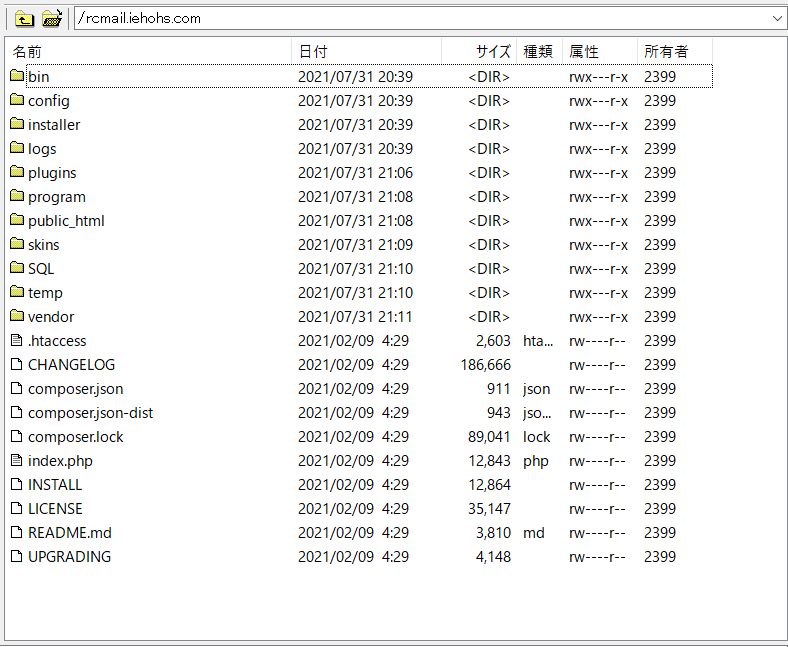Sort by the 所有者 column header
Image resolution: width=788 pixels, height=647 pixels.
[674, 51]
